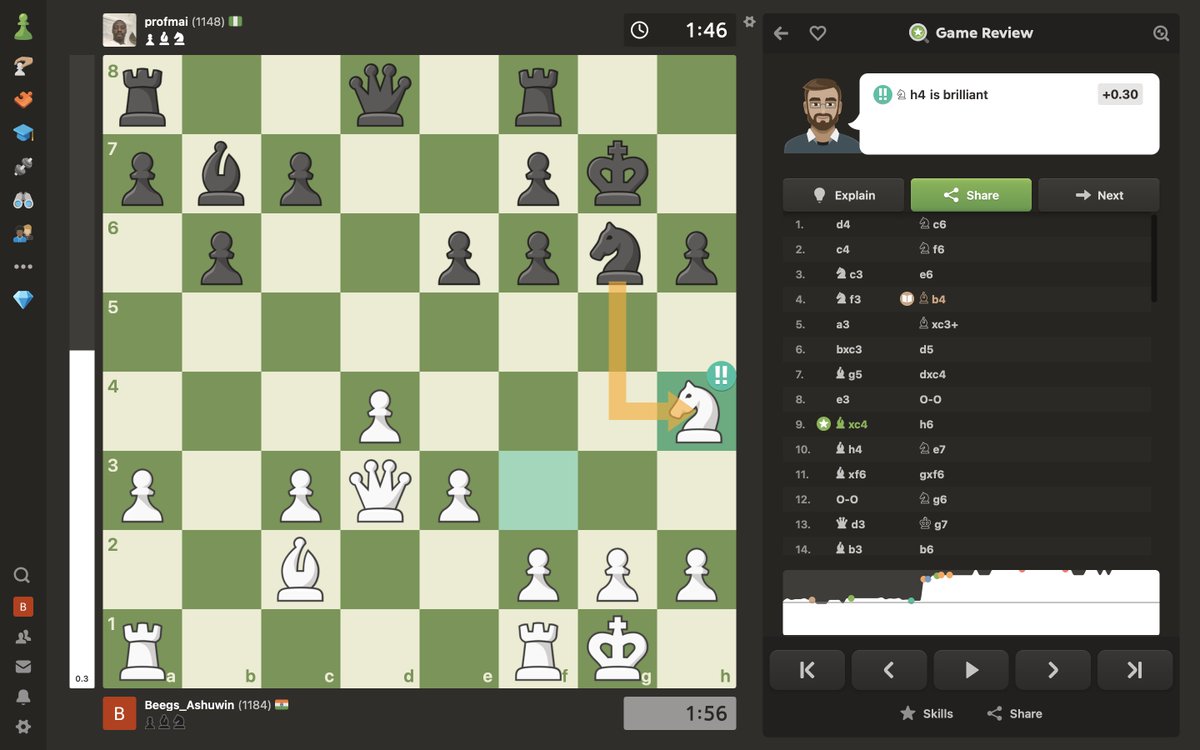Viewport: 1200px width, 750px height.
Task: Select move Bxc4 in row 9
Action: tap(851, 424)
